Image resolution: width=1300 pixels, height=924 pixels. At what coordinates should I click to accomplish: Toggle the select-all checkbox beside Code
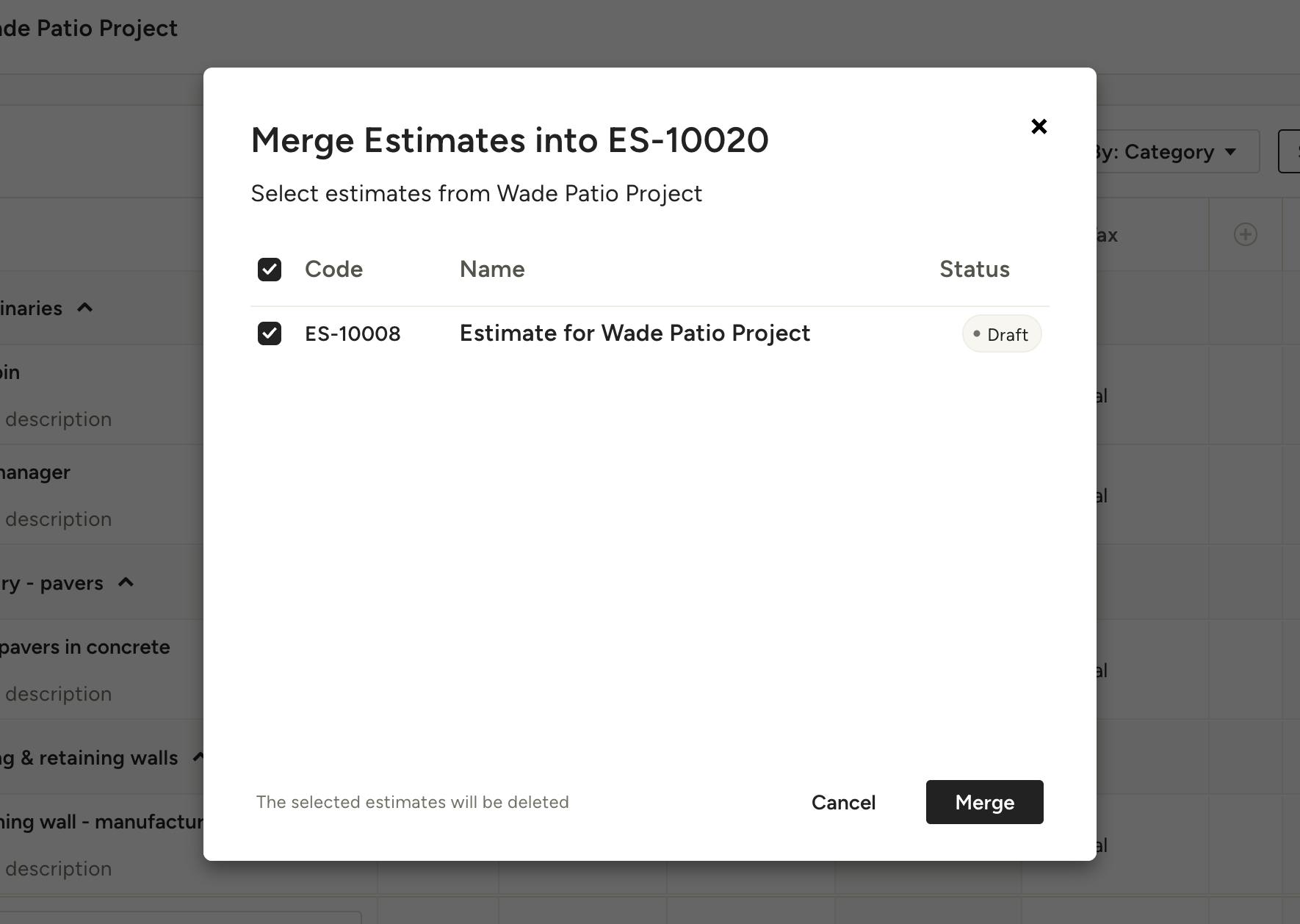[270, 270]
